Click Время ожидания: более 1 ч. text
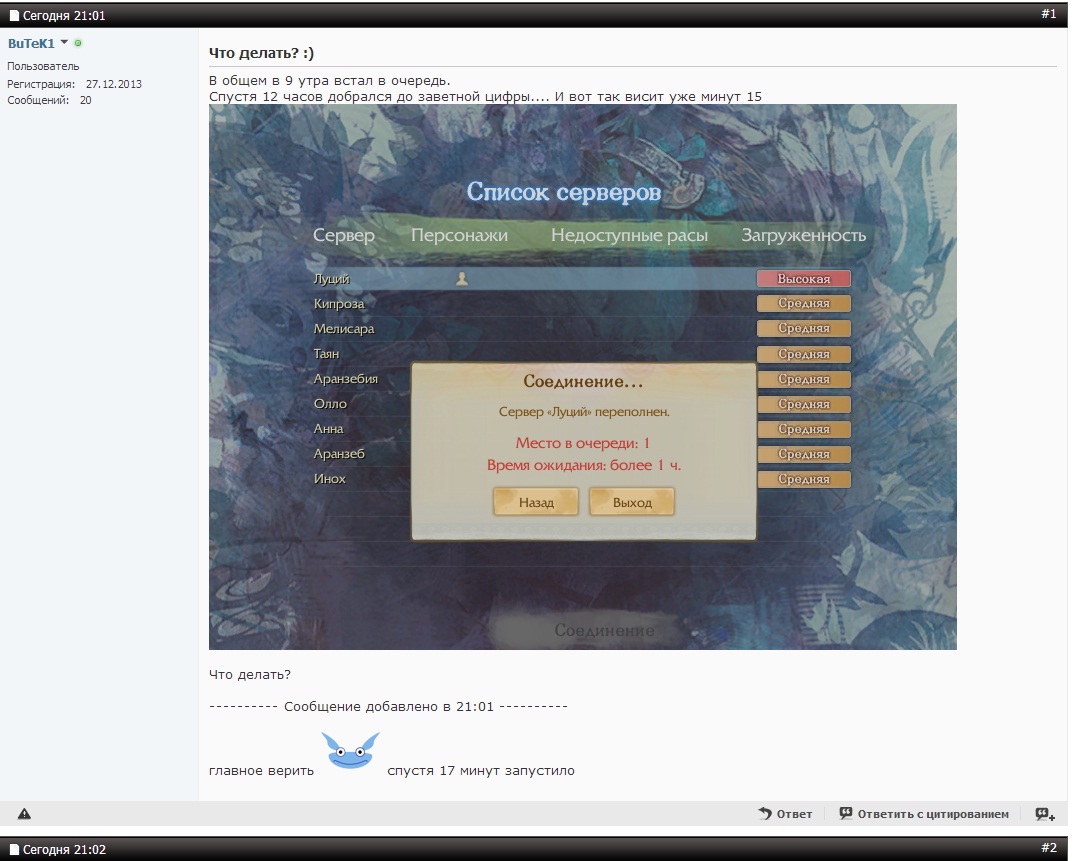1074x861 pixels. (584, 465)
